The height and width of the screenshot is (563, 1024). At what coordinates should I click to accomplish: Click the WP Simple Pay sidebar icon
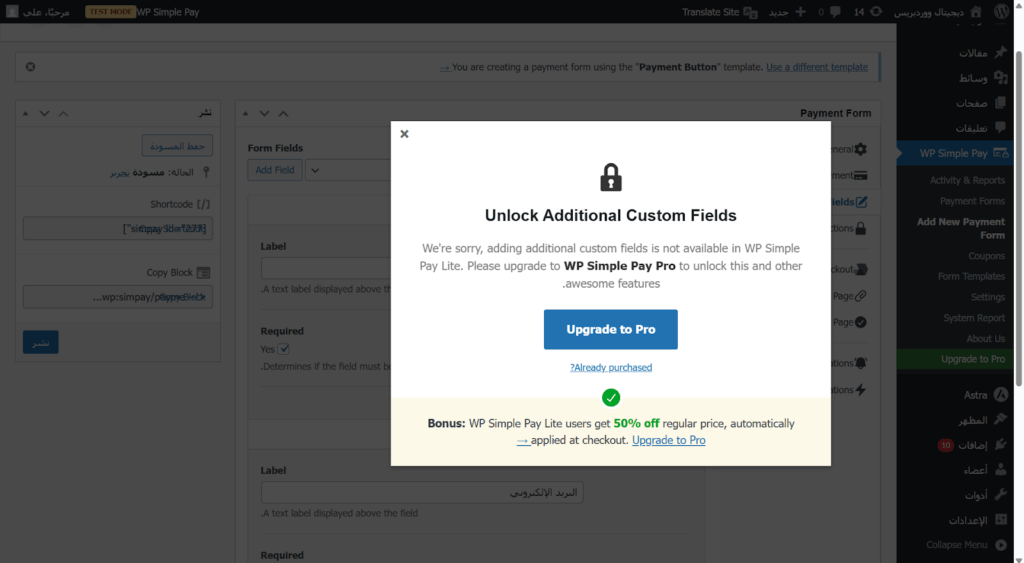click(x=1000, y=153)
